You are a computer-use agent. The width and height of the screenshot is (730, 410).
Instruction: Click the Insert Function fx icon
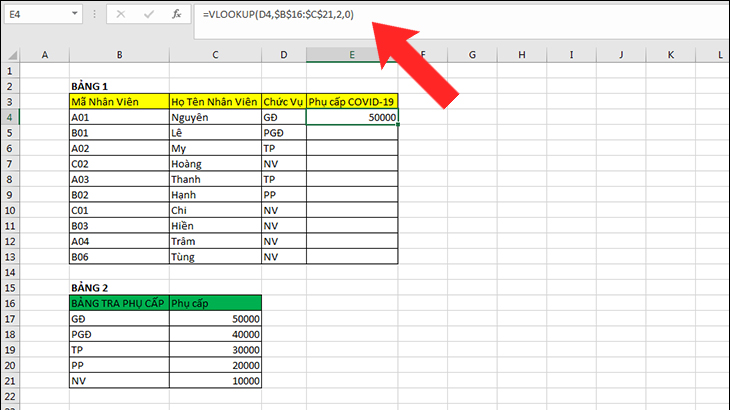[x=176, y=16]
